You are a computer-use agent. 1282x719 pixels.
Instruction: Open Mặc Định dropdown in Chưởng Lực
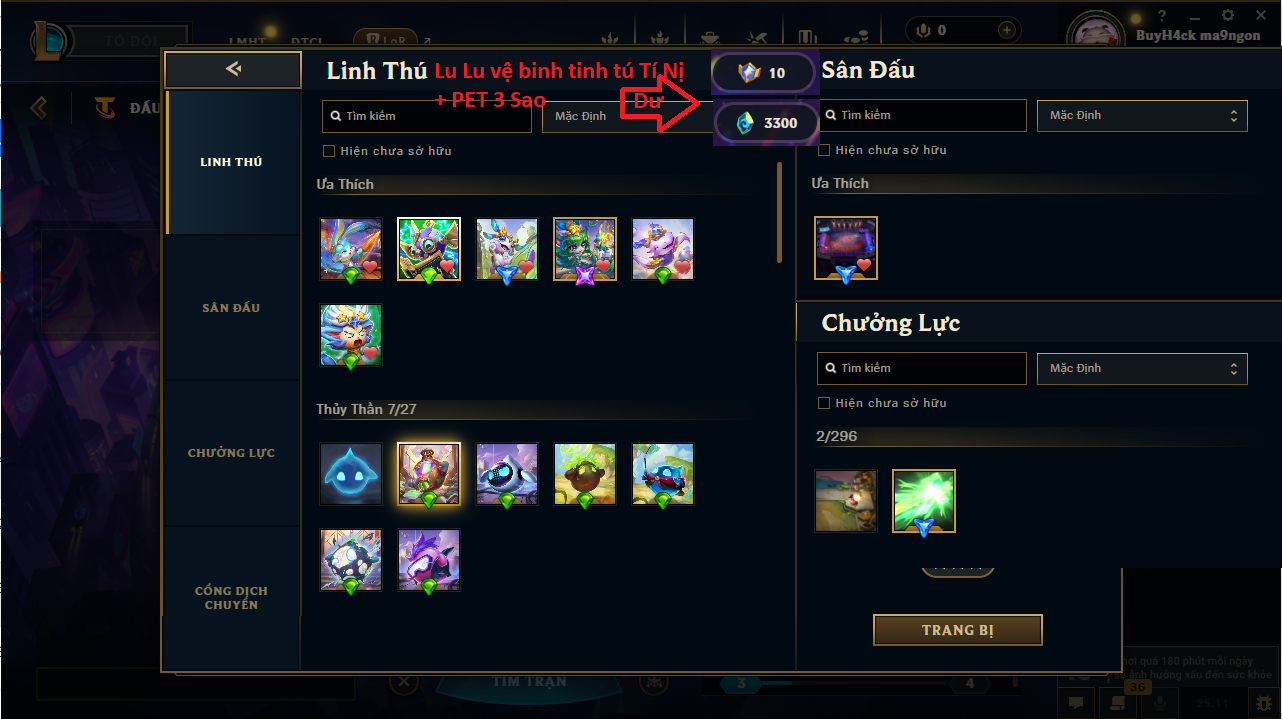1142,368
